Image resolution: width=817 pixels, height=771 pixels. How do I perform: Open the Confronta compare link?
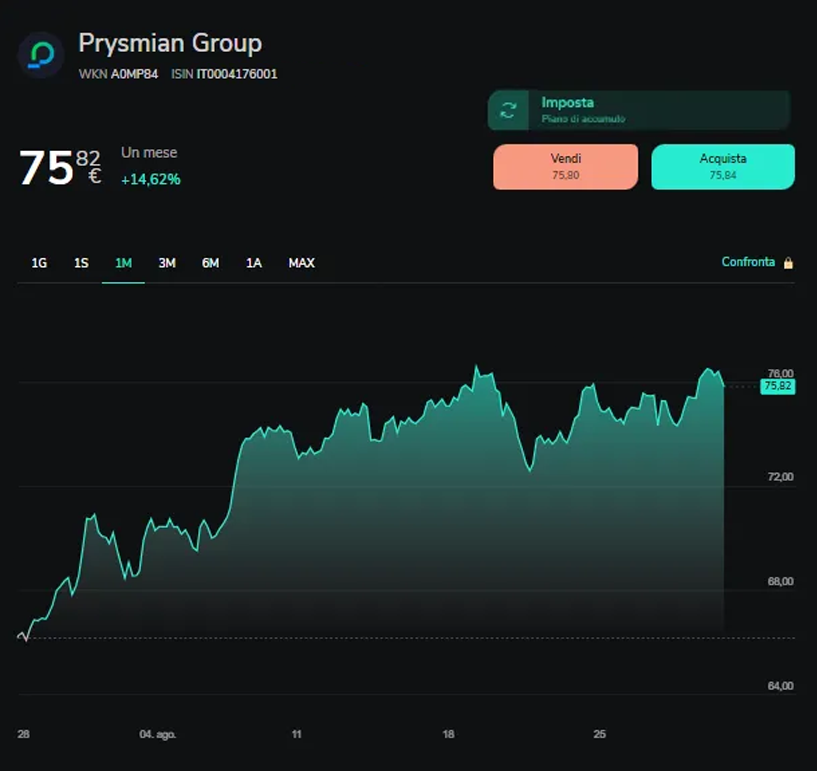point(748,262)
